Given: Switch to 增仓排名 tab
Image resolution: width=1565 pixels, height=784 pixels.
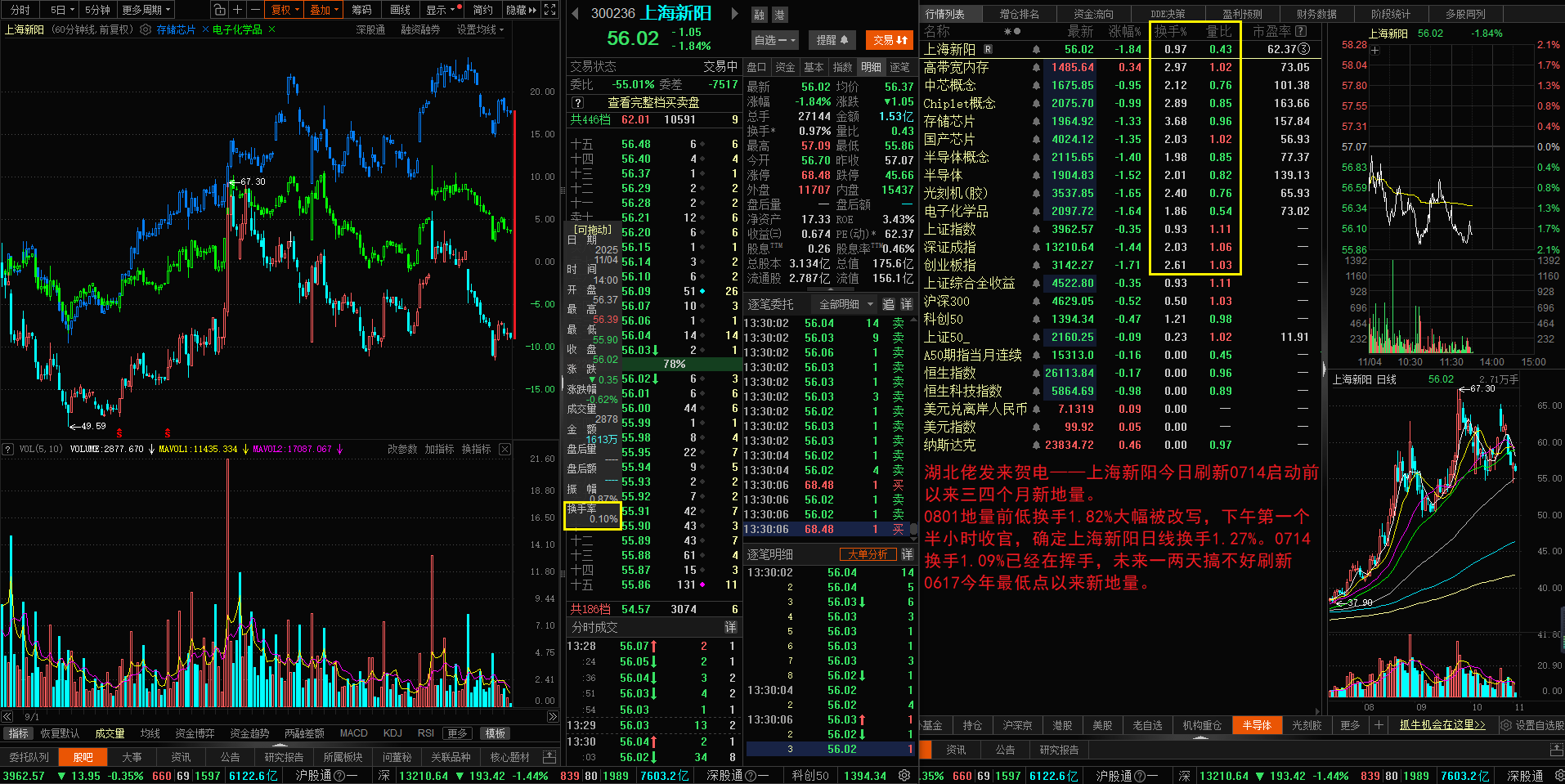Looking at the screenshot, I should click(1019, 14).
